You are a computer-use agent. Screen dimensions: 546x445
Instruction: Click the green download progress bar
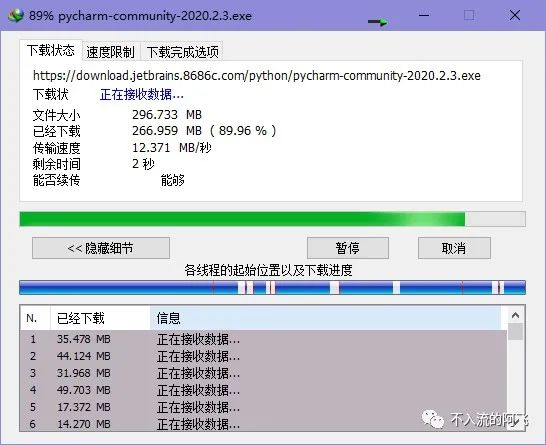(x=272, y=219)
